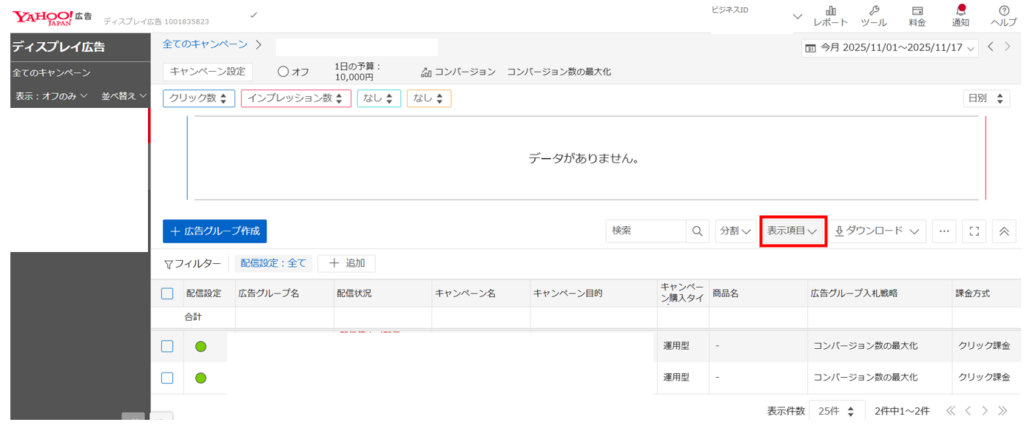This screenshot has height=425, width=1024.
Task: Expand the ダウンロード dropdown
Action: click(x=878, y=230)
